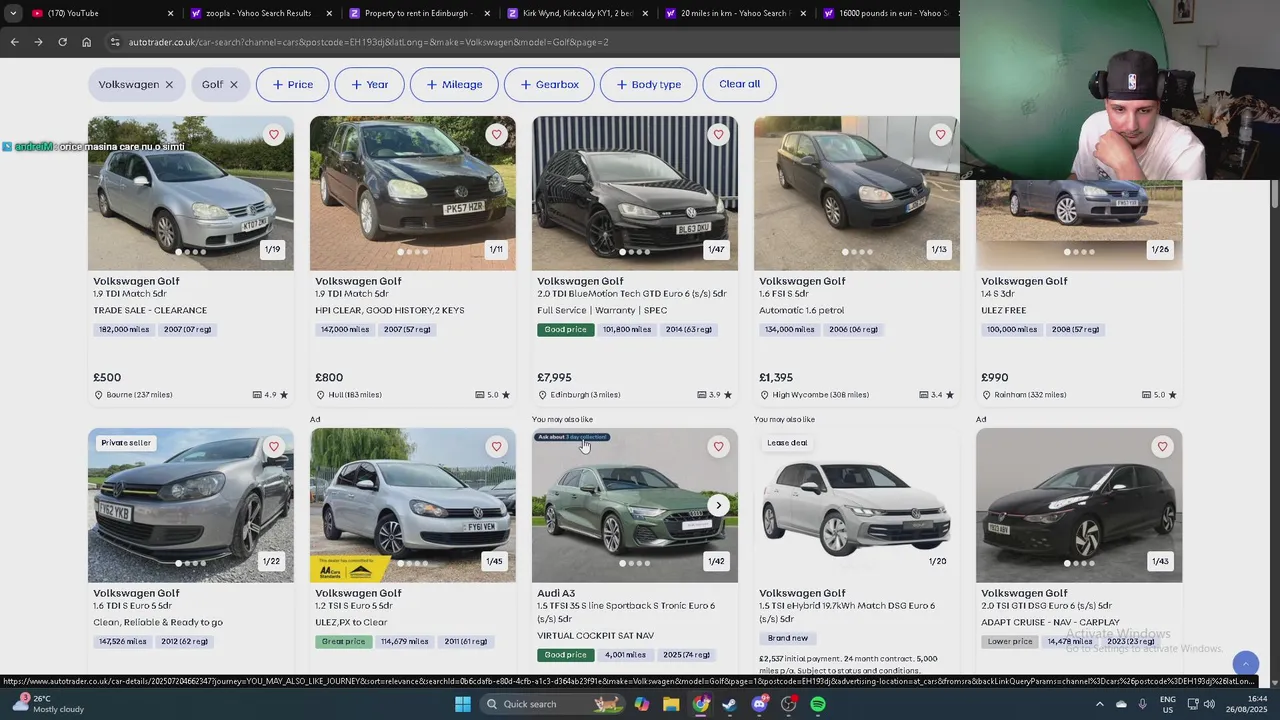Close the 20 miles in km tab
1280x720 pixels.
click(803, 14)
